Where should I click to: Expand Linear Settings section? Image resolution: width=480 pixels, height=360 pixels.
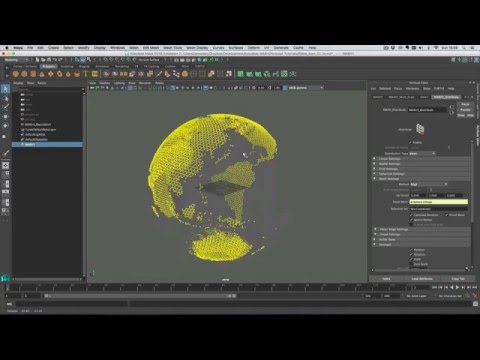pyautogui.click(x=421, y=159)
